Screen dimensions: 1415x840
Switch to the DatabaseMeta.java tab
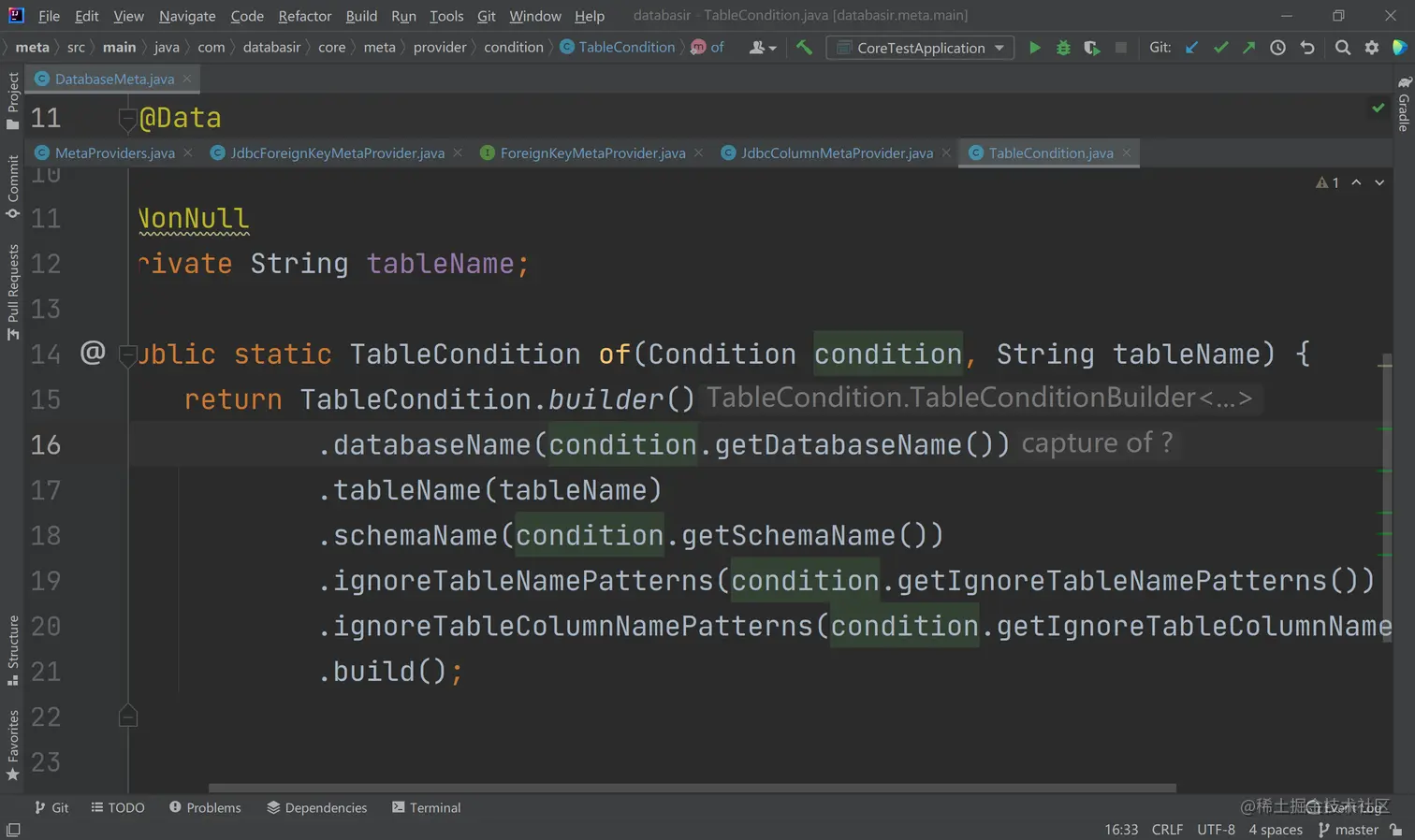[114, 79]
